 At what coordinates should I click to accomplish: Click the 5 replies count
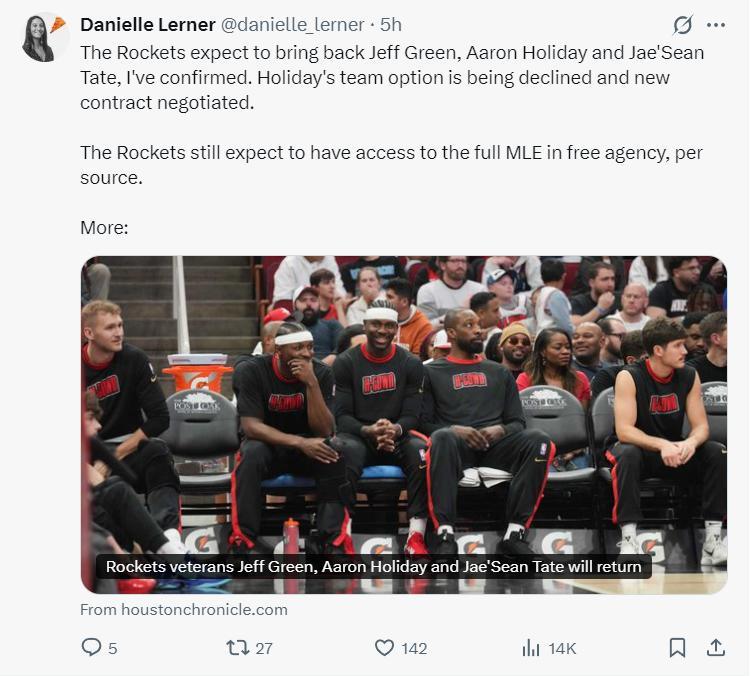113,649
